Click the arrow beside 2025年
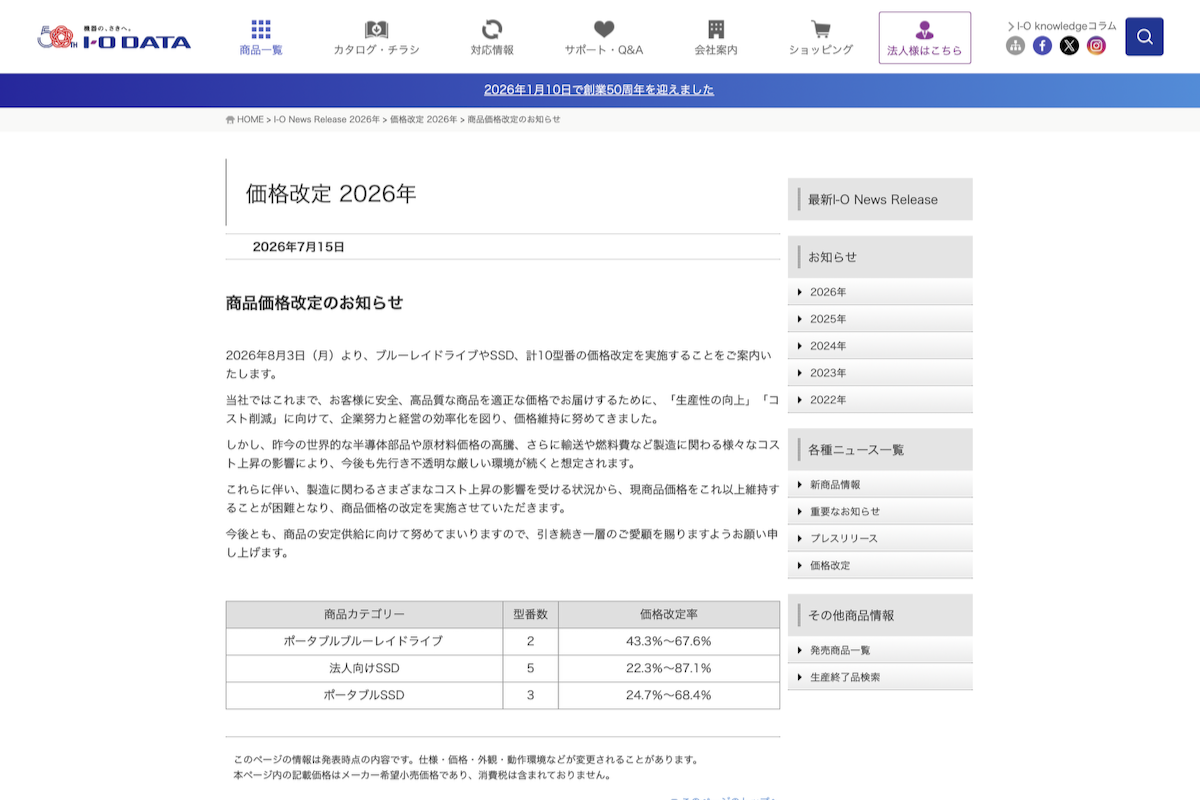Screen dimensions: 1200x800 pos(800,319)
